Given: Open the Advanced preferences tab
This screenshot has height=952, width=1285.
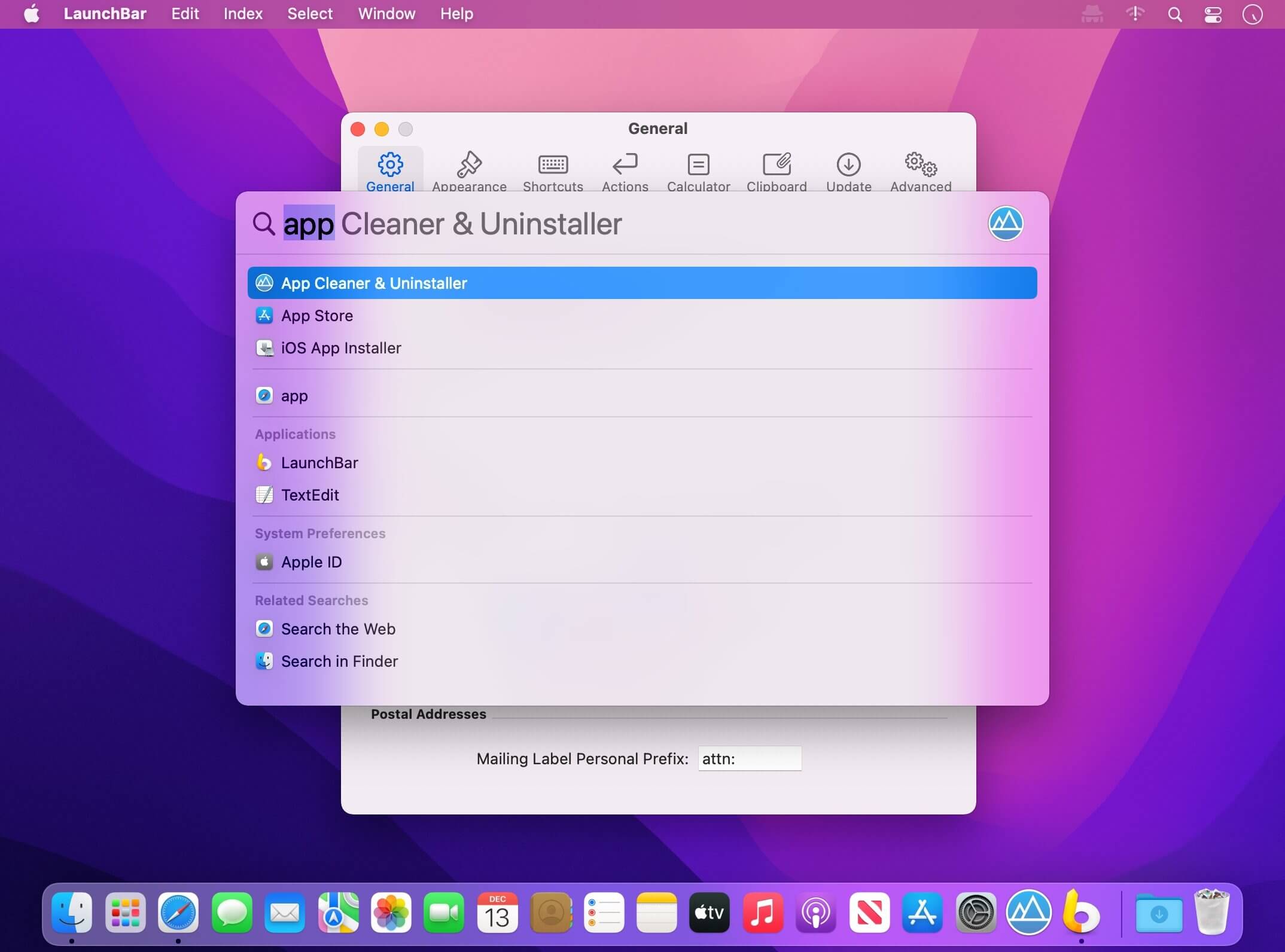Looking at the screenshot, I should pos(921,172).
